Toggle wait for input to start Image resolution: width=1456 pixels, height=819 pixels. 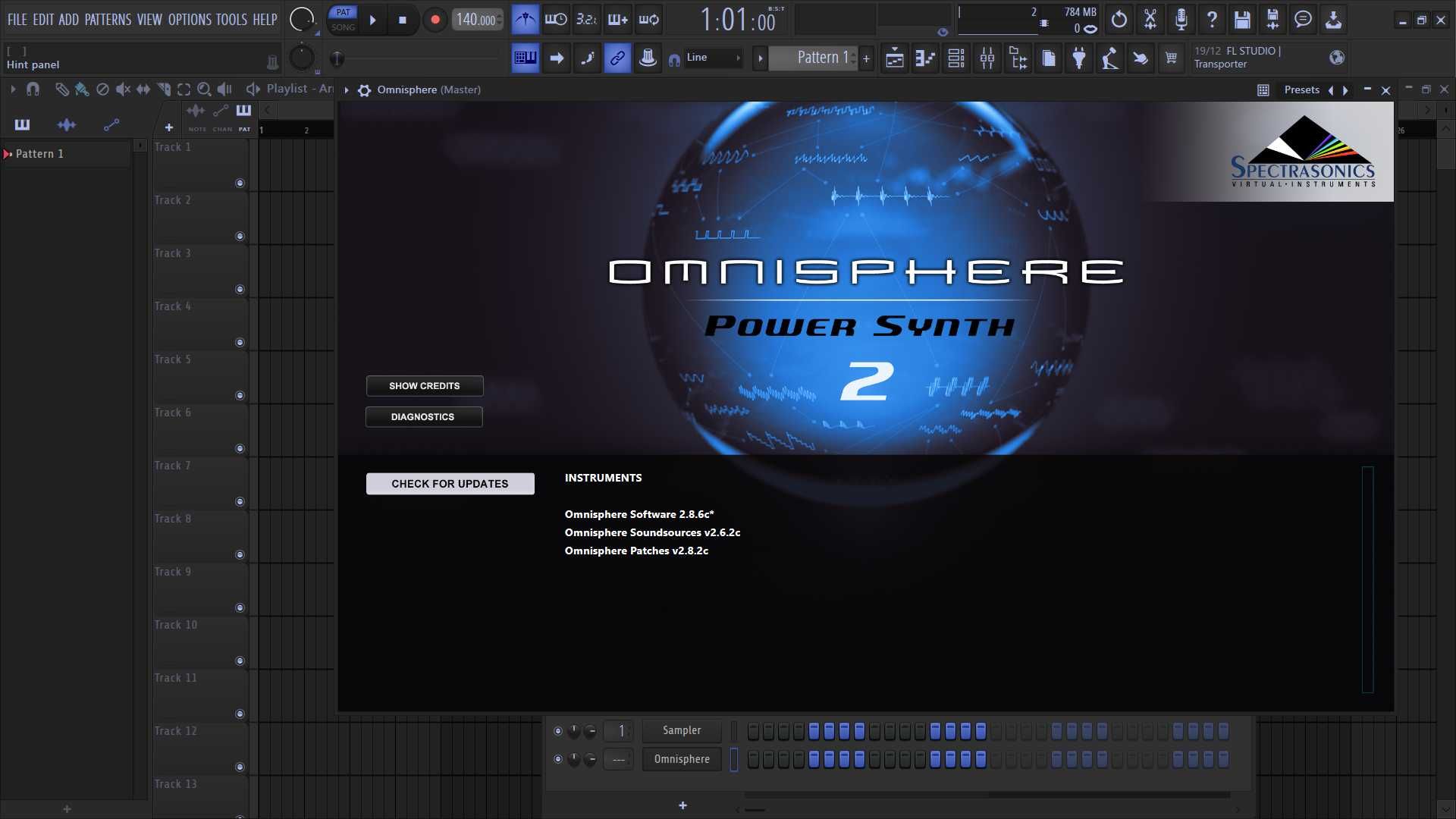[x=556, y=20]
